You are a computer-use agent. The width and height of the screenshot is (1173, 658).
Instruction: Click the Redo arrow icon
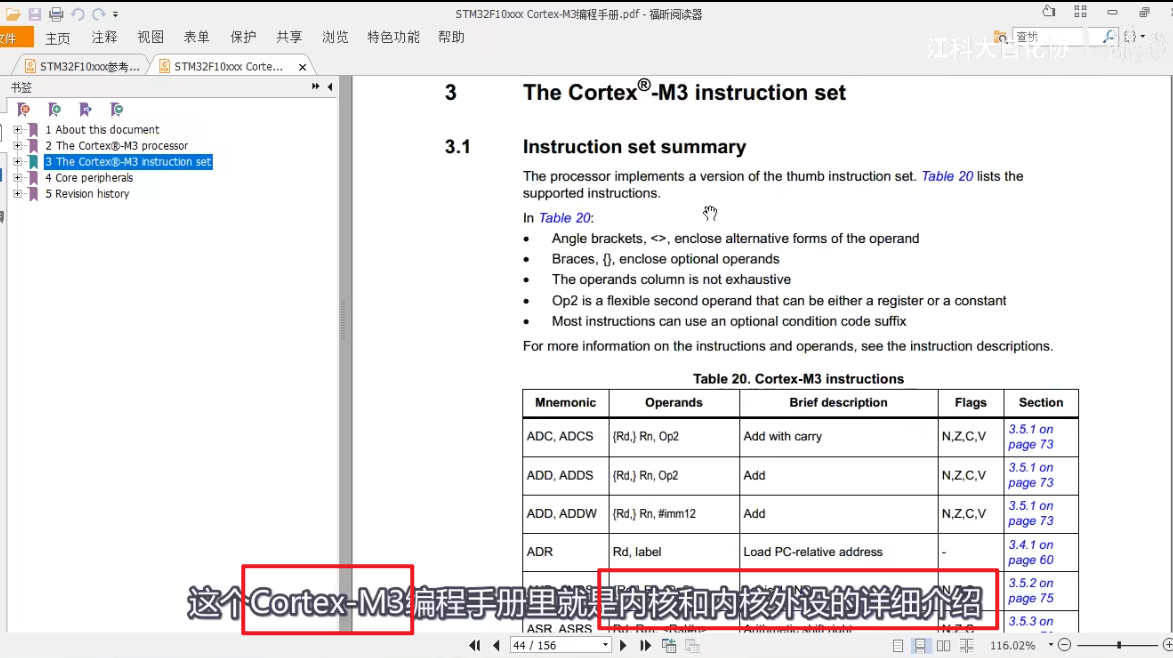tap(99, 14)
